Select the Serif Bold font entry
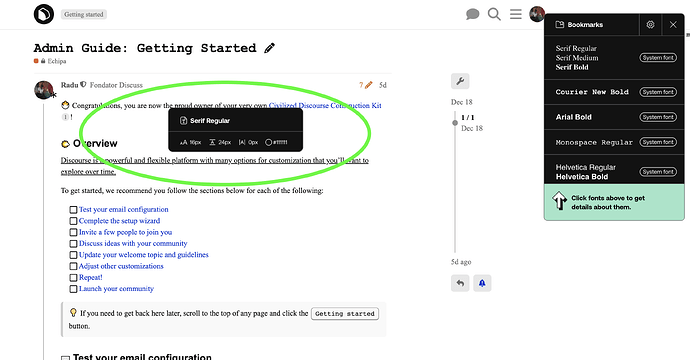The width and height of the screenshot is (690, 360). point(572,67)
